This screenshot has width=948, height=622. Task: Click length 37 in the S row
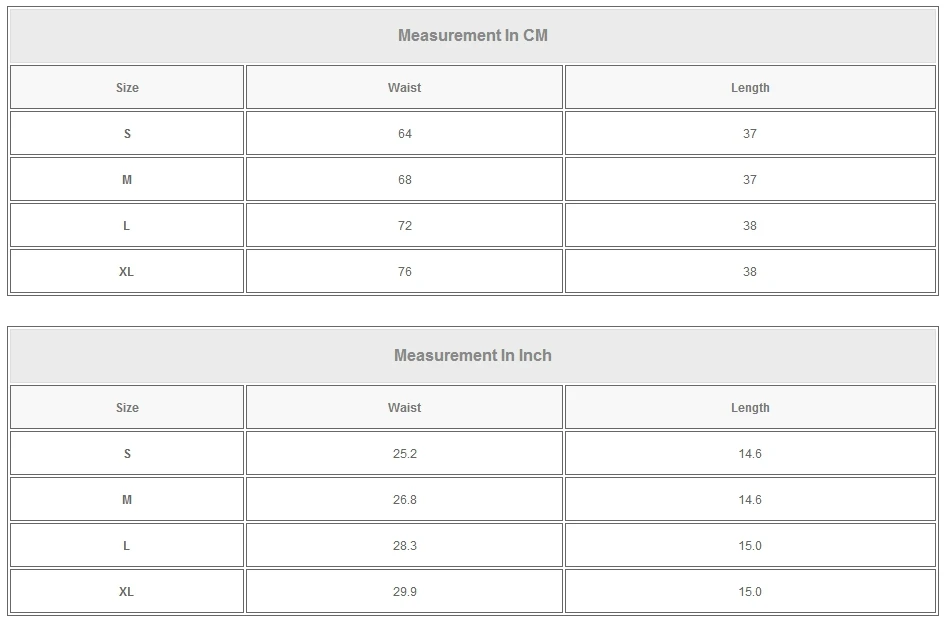click(x=750, y=134)
